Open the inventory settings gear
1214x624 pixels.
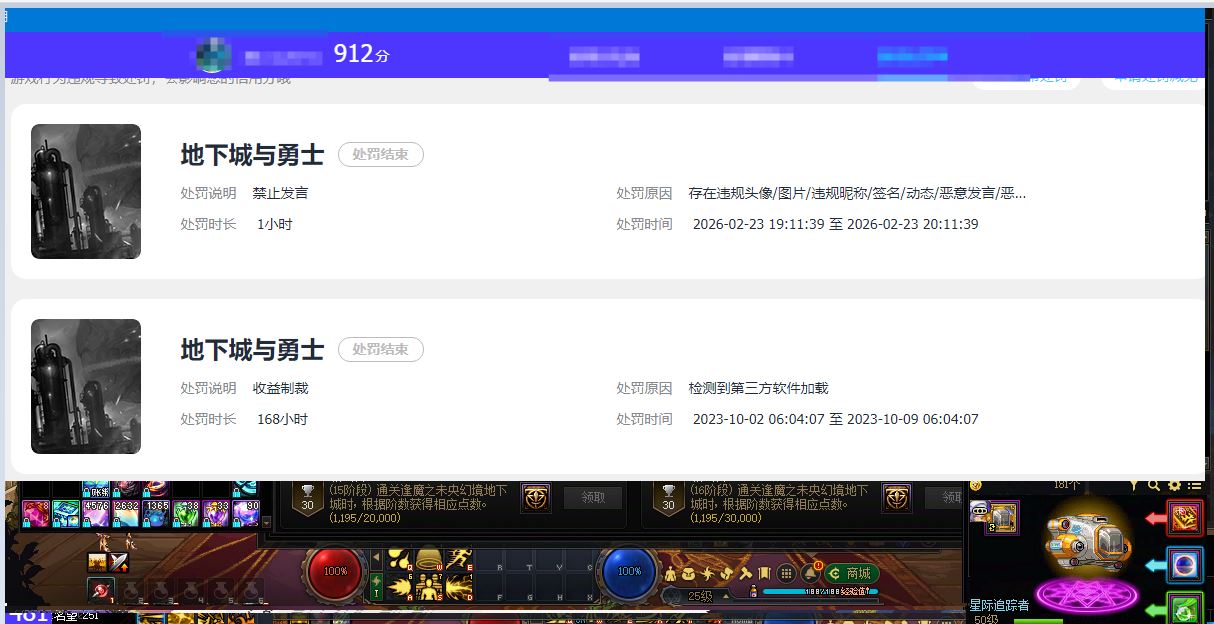1174,486
